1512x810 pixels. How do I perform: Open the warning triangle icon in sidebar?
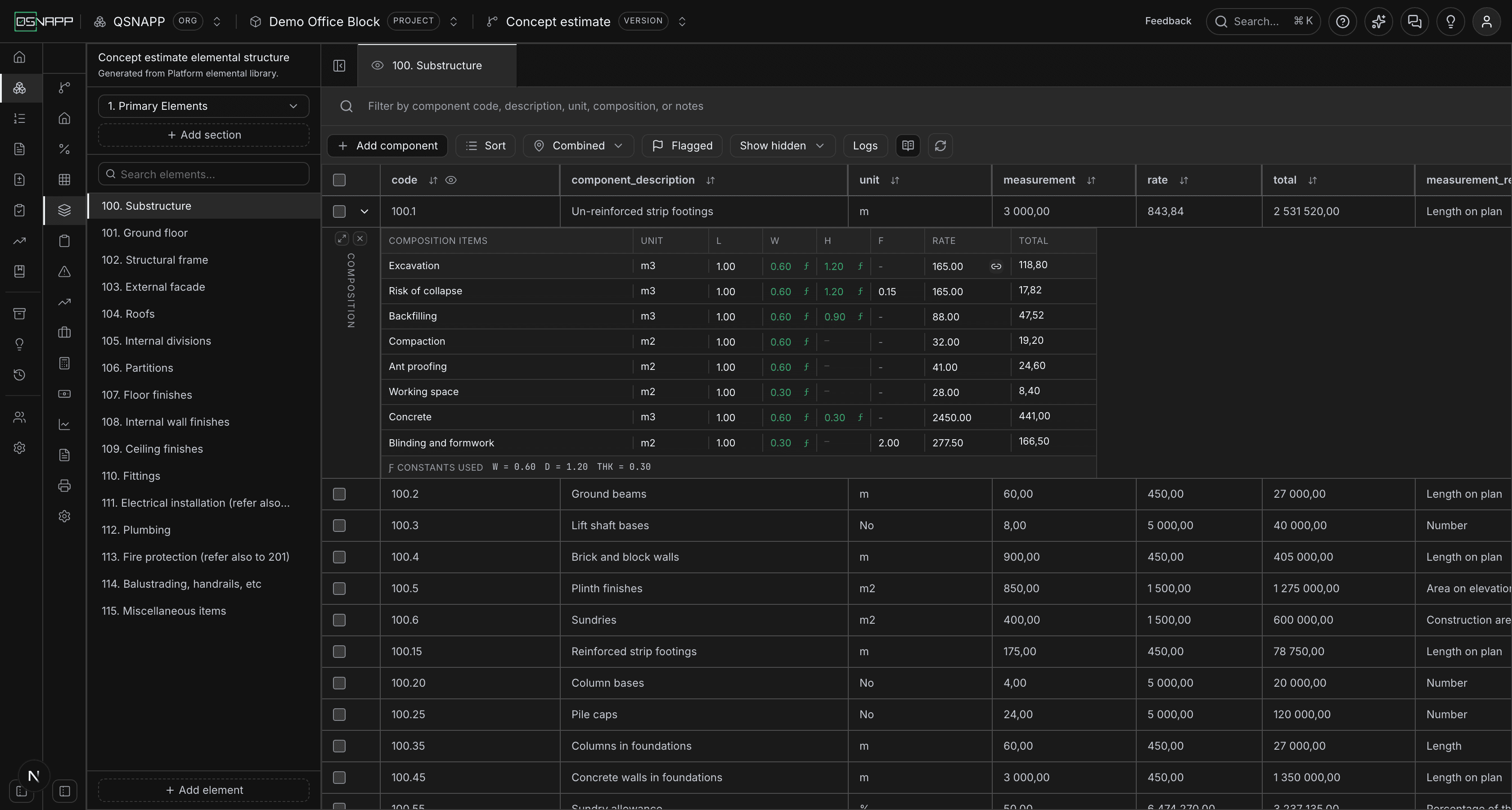pyautogui.click(x=64, y=271)
